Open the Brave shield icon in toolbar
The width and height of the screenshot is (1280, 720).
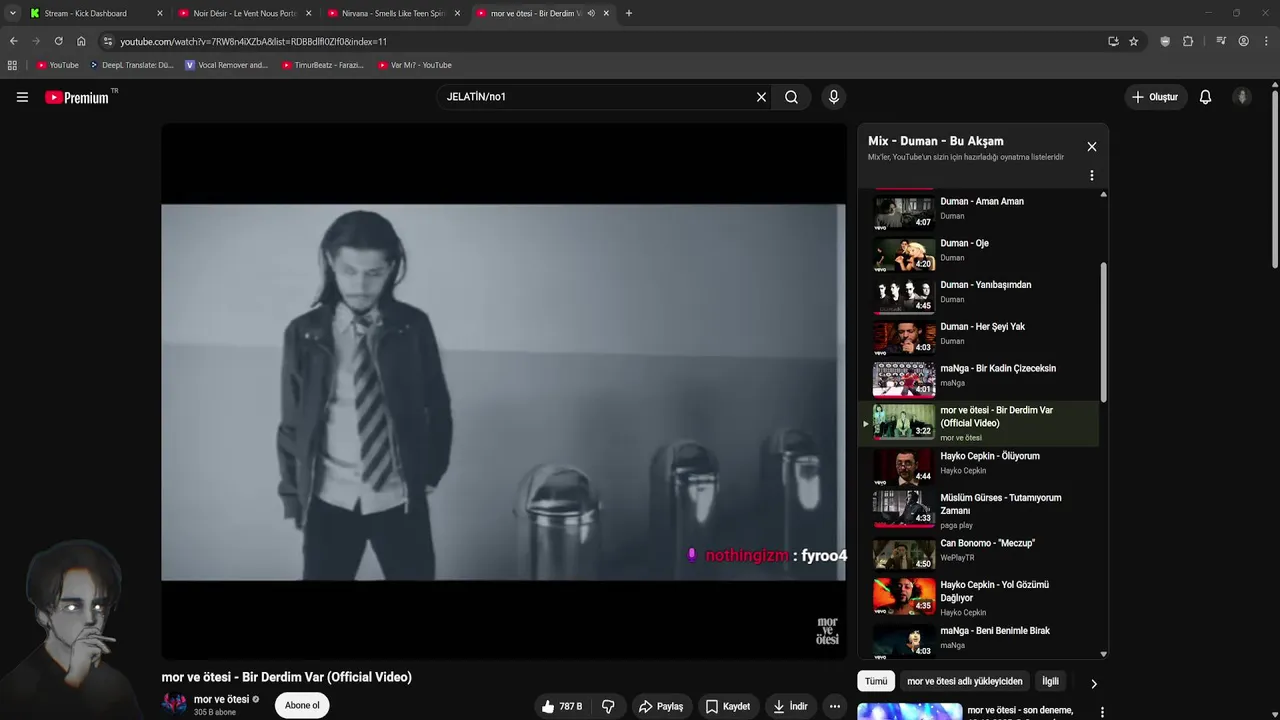pos(1165,41)
